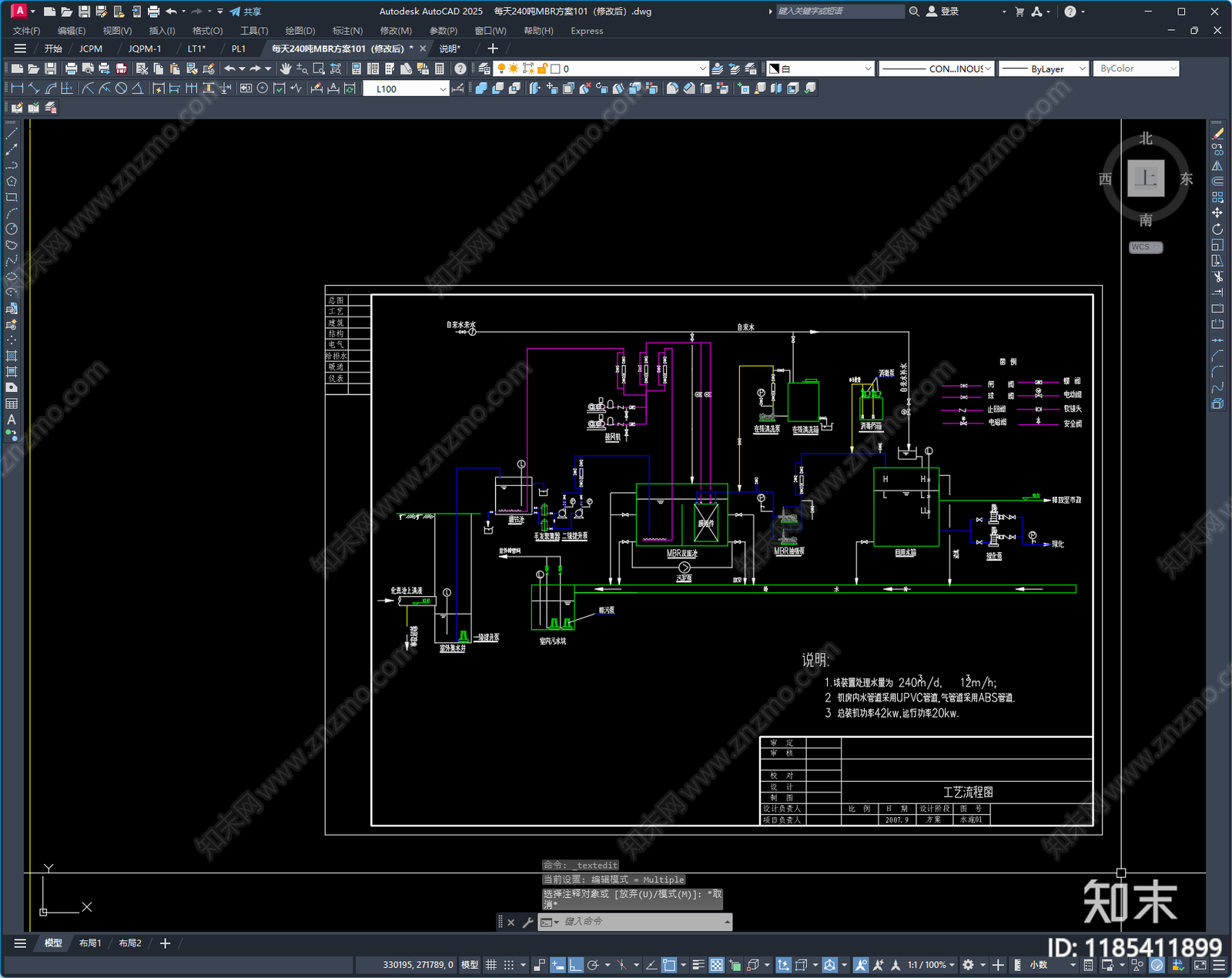The image size is (1232, 978).
Task: Select the Pan hand tool
Action: click(286, 69)
